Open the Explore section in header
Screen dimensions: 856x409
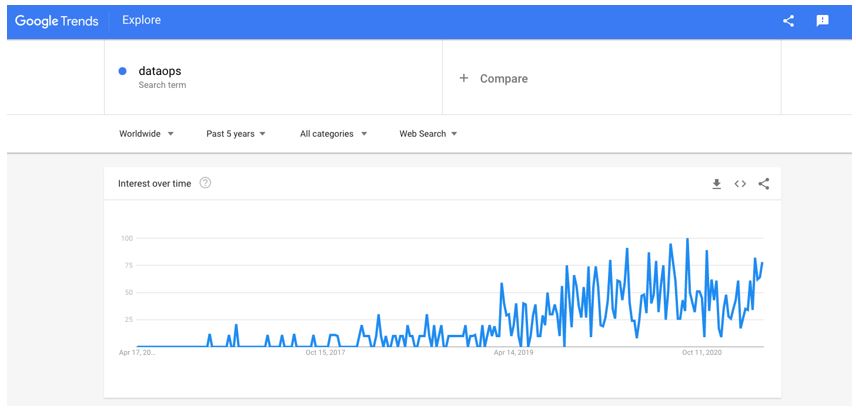click(x=141, y=20)
